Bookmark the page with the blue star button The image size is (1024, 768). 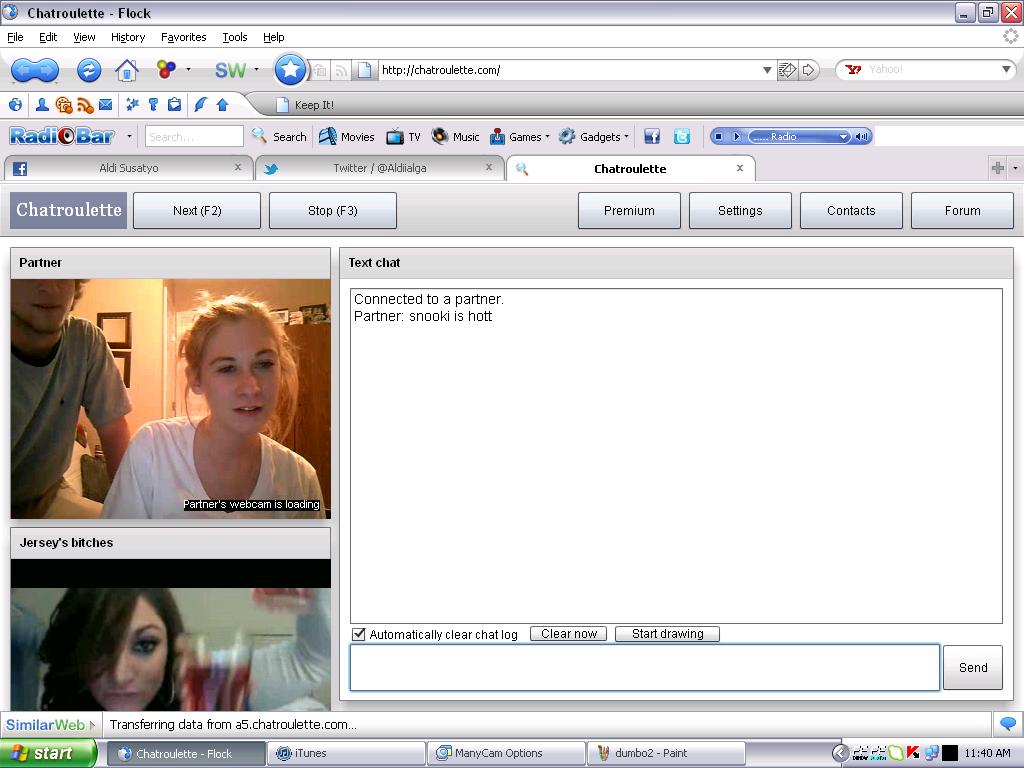coord(290,69)
